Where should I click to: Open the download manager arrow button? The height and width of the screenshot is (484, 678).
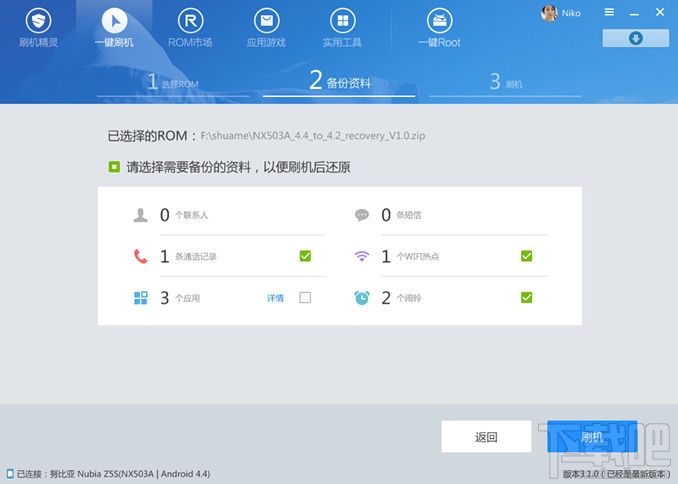coord(636,38)
